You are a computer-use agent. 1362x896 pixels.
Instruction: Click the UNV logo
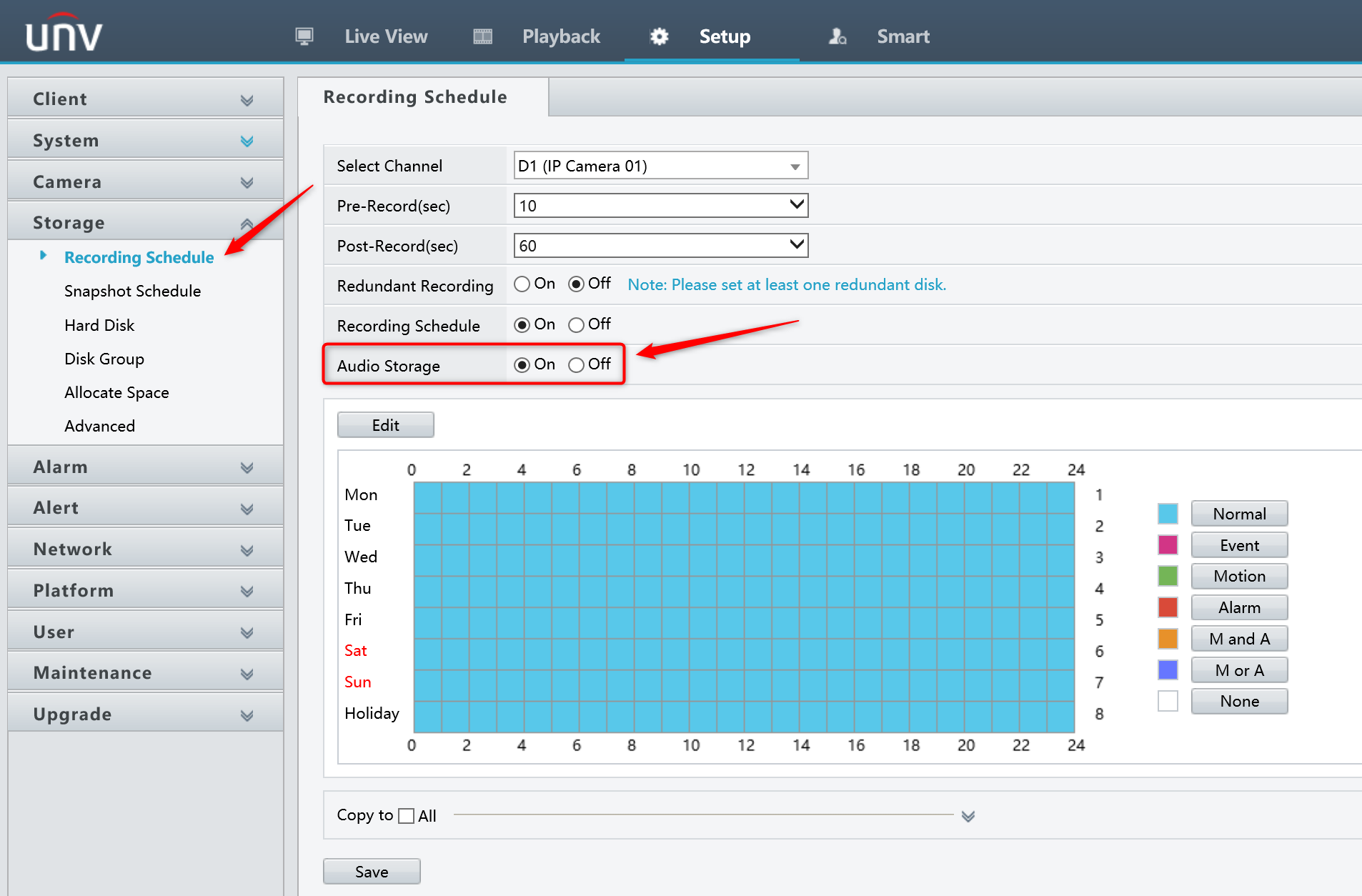pos(63,31)
